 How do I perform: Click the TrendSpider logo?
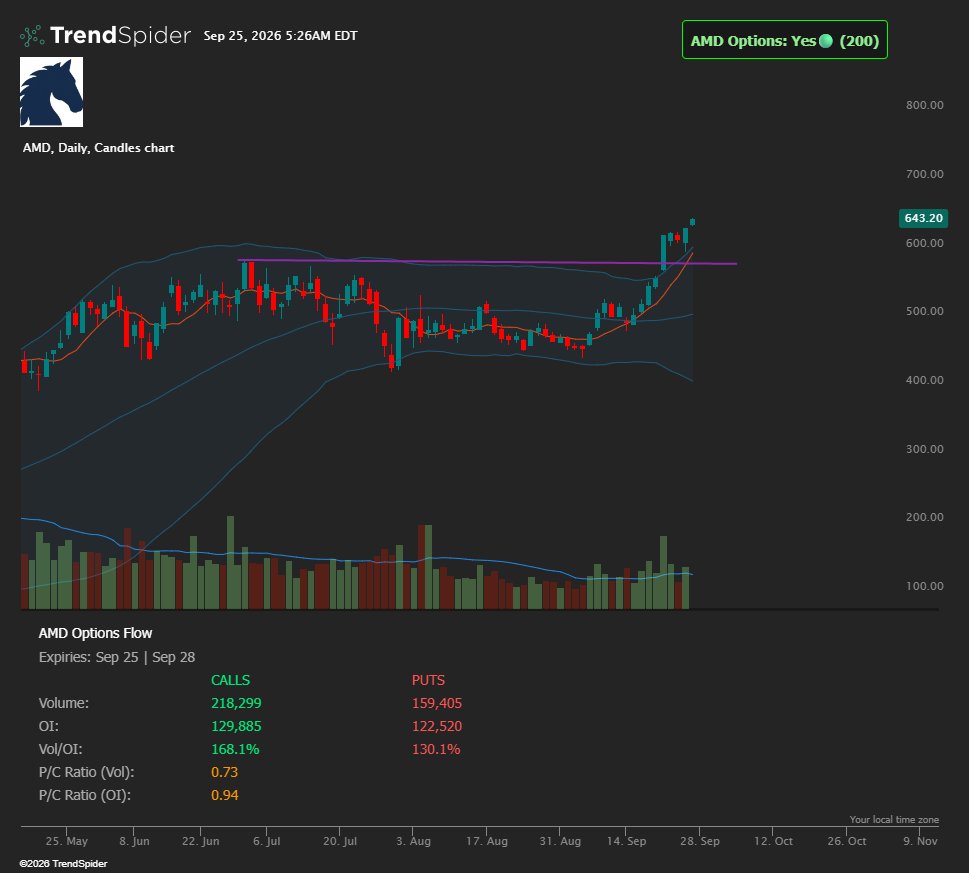tap(105, 36)
